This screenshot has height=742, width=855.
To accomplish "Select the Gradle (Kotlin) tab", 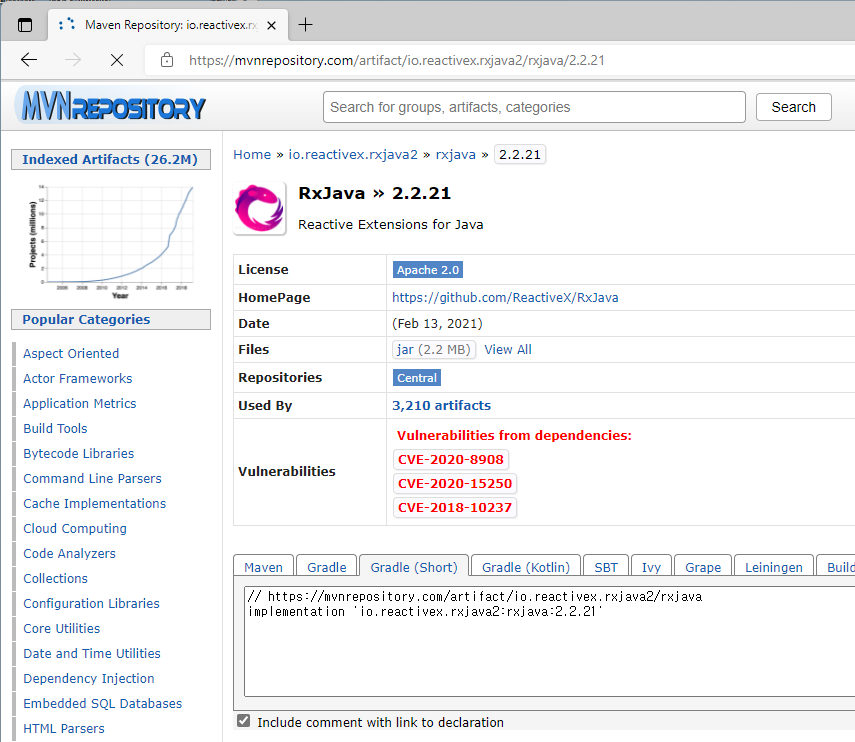I will [x=526, y=567].
